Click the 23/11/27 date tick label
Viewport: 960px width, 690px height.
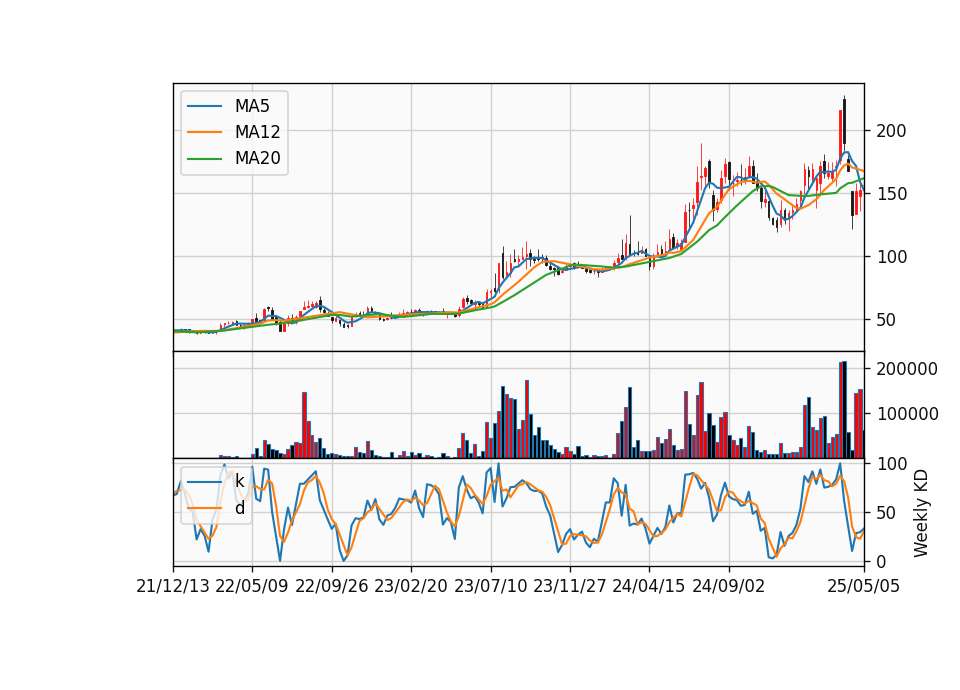point(570,586)
